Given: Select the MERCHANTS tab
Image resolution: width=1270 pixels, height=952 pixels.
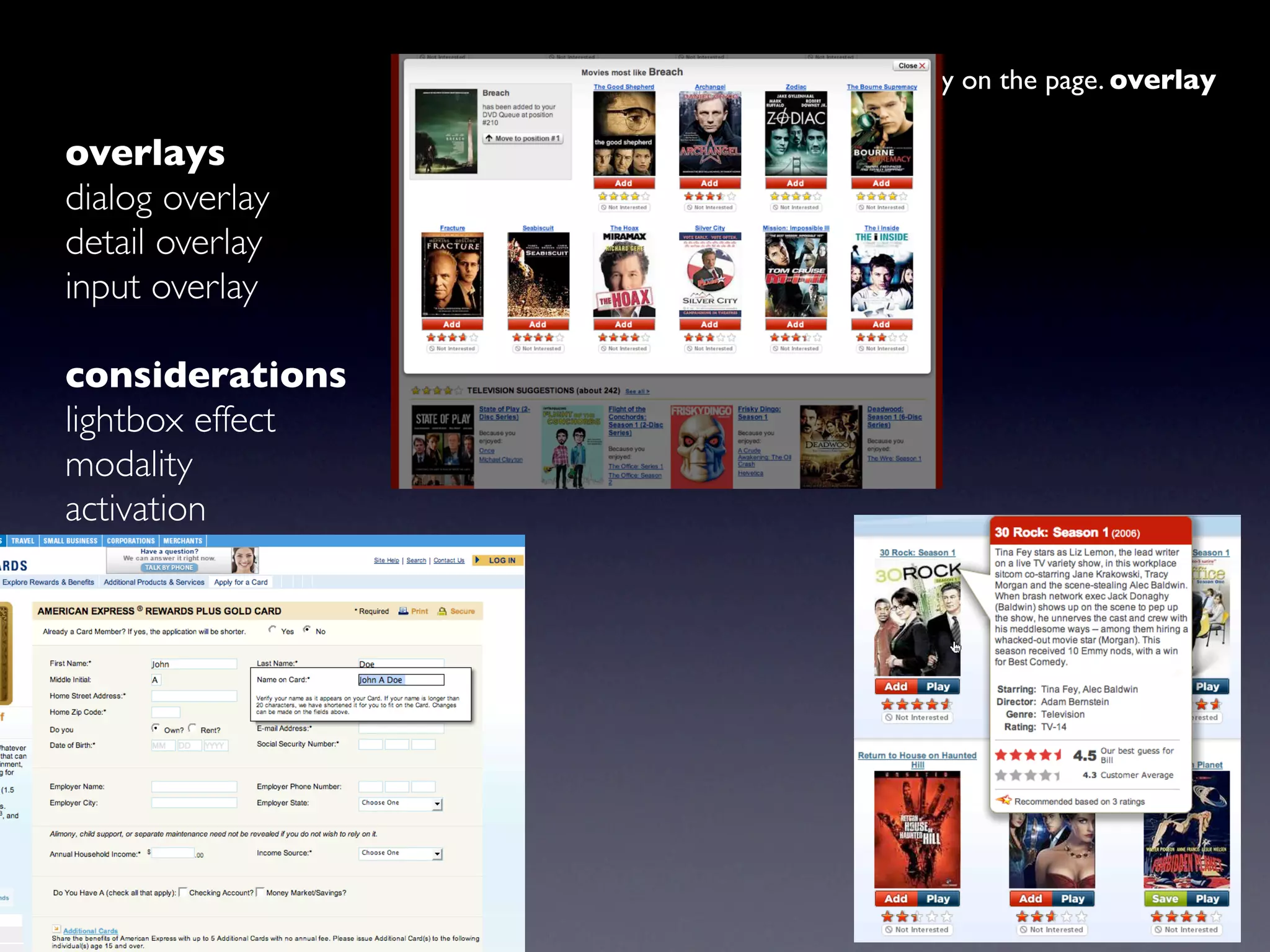Looking at the screenshot, I should click(182, 541).
